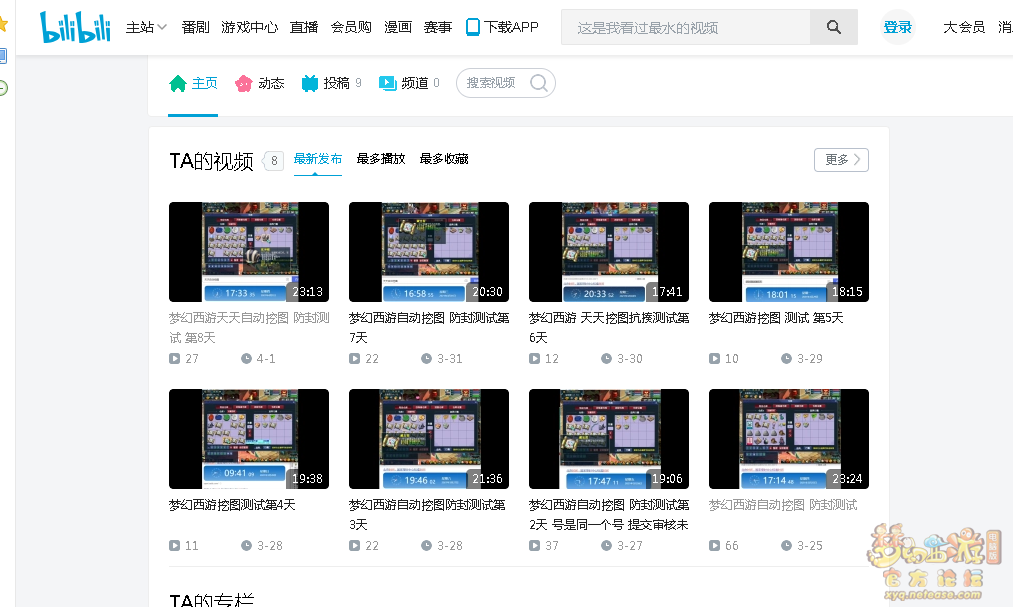Click the last video title 梦幻西游自动挖图 防封测试
This screenshot has width=1013, height=607.
[x=783, y=505]
